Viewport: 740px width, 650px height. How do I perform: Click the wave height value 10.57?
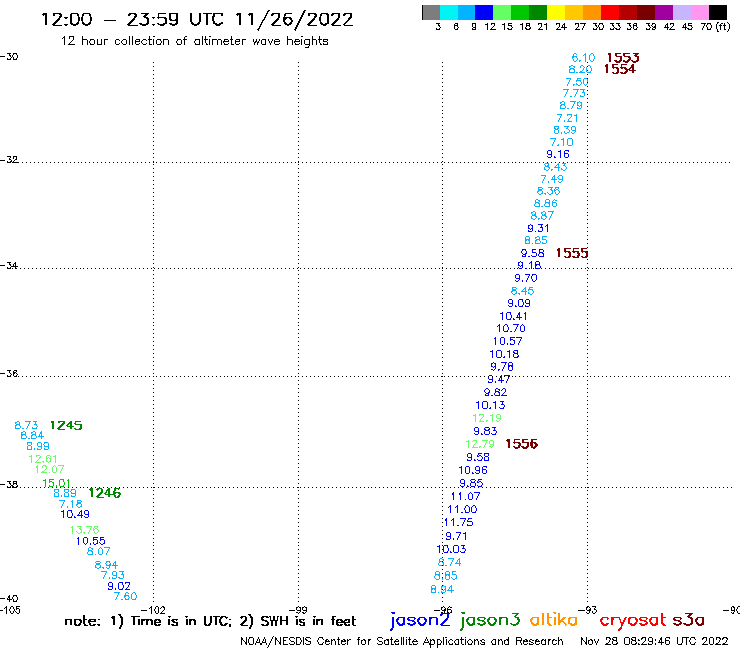point(507,341)
